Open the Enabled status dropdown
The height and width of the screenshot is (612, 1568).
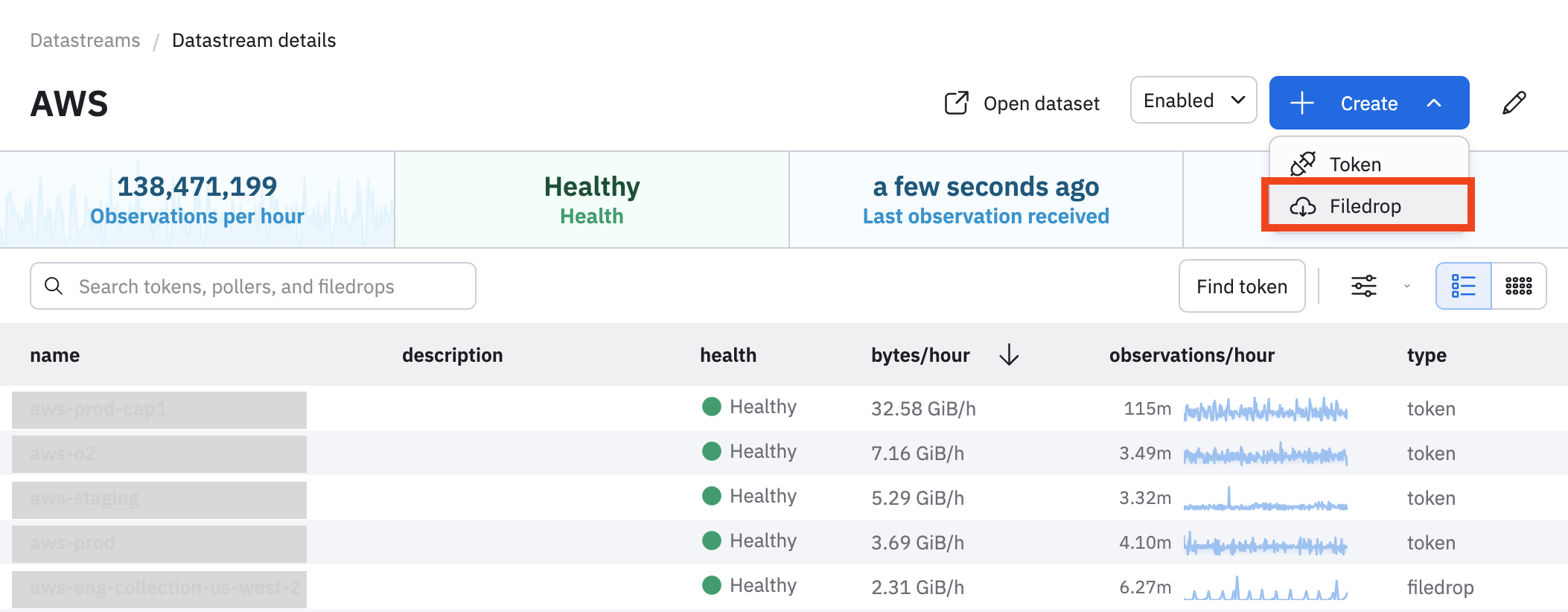tap(1193, 101)
